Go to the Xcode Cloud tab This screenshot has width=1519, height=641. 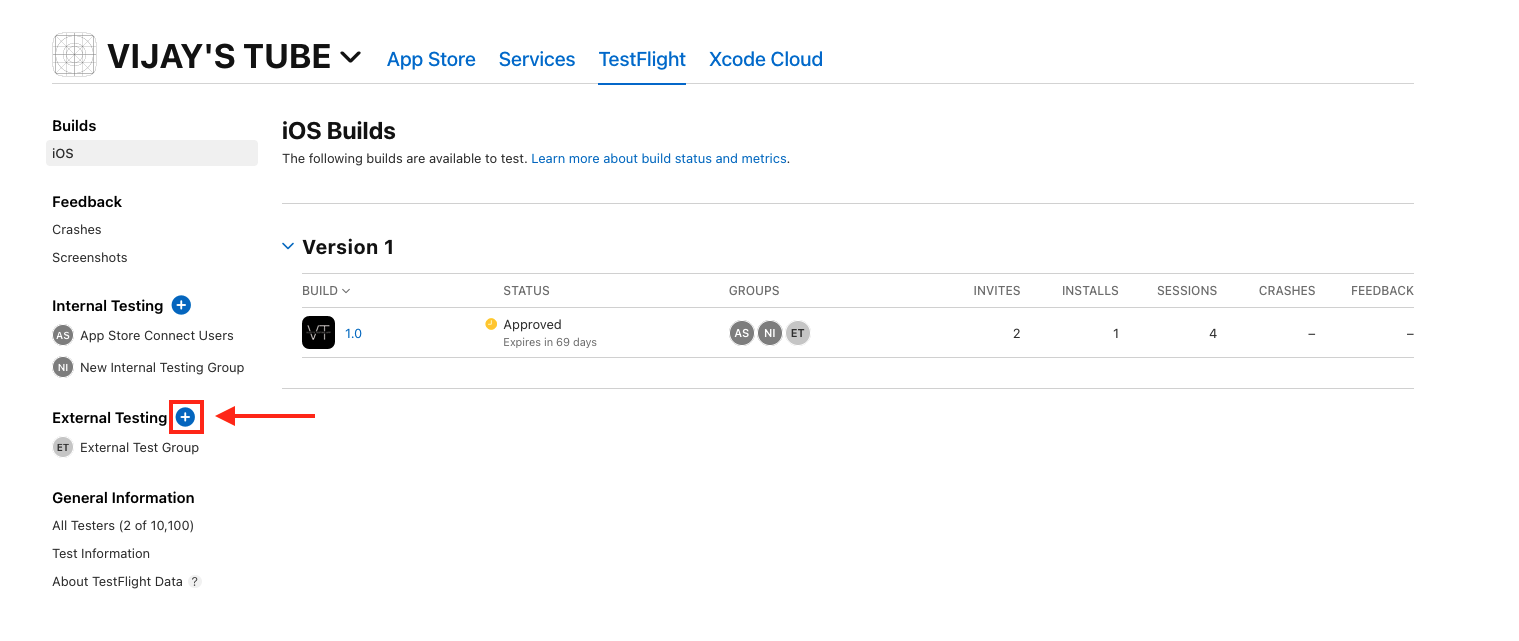[766, 59]
